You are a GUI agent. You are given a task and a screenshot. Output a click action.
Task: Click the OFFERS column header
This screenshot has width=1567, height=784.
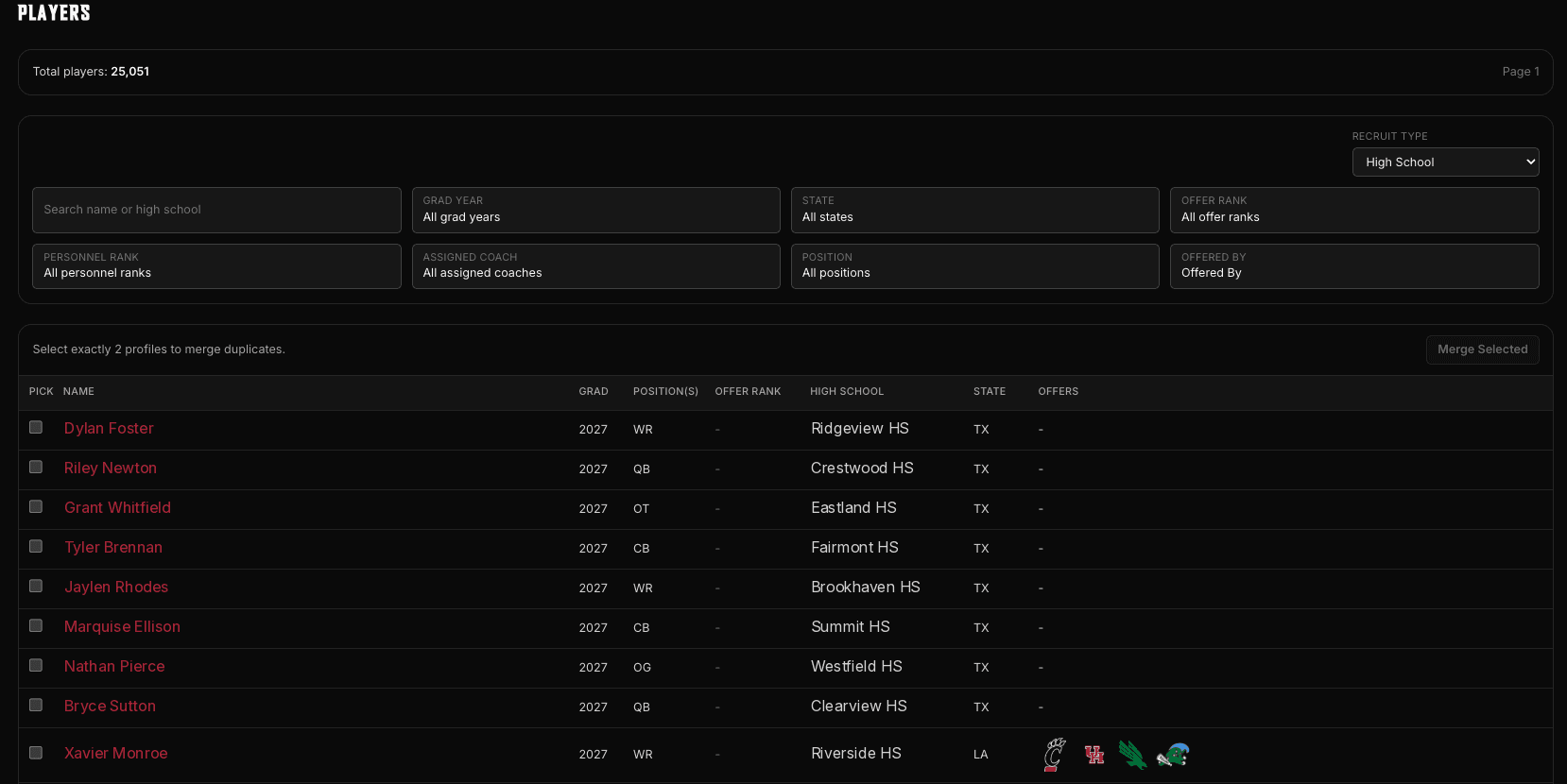pos(1058,391)
